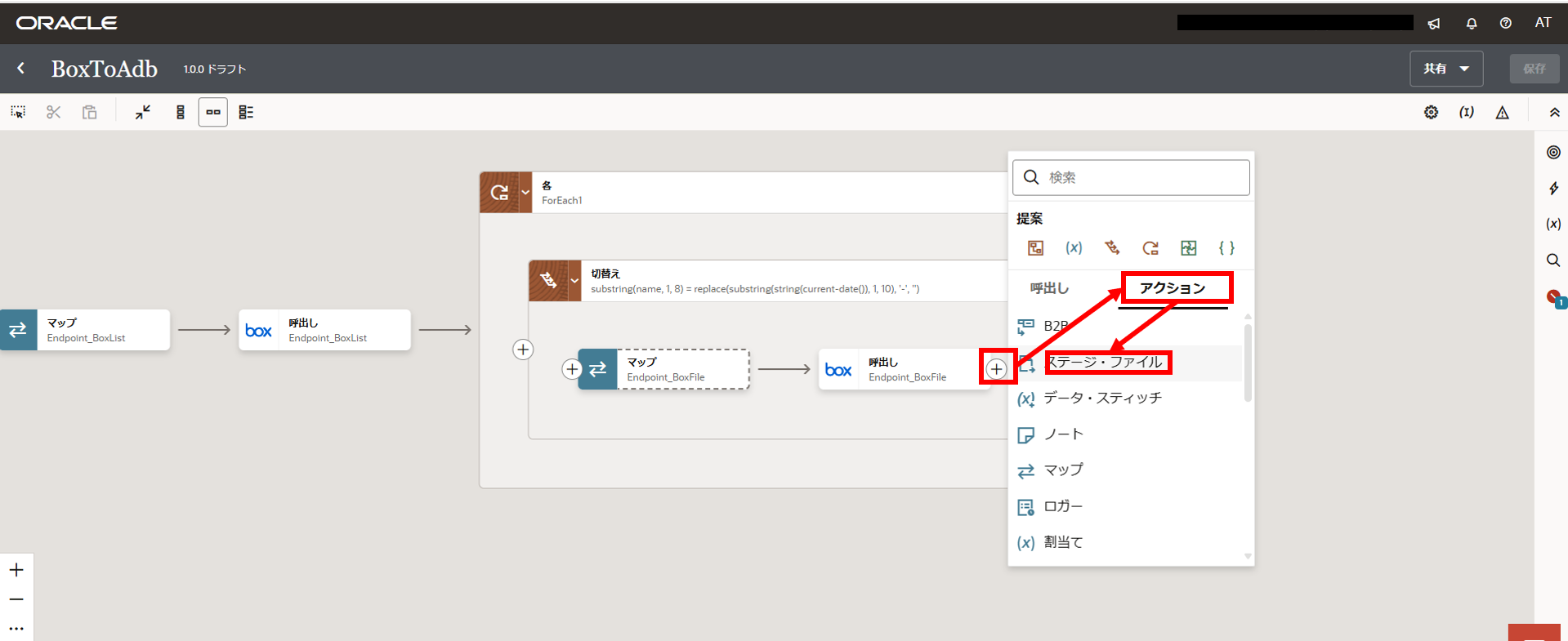
Task: Switch to pseudo view layout icon
Action: point(246,112)
